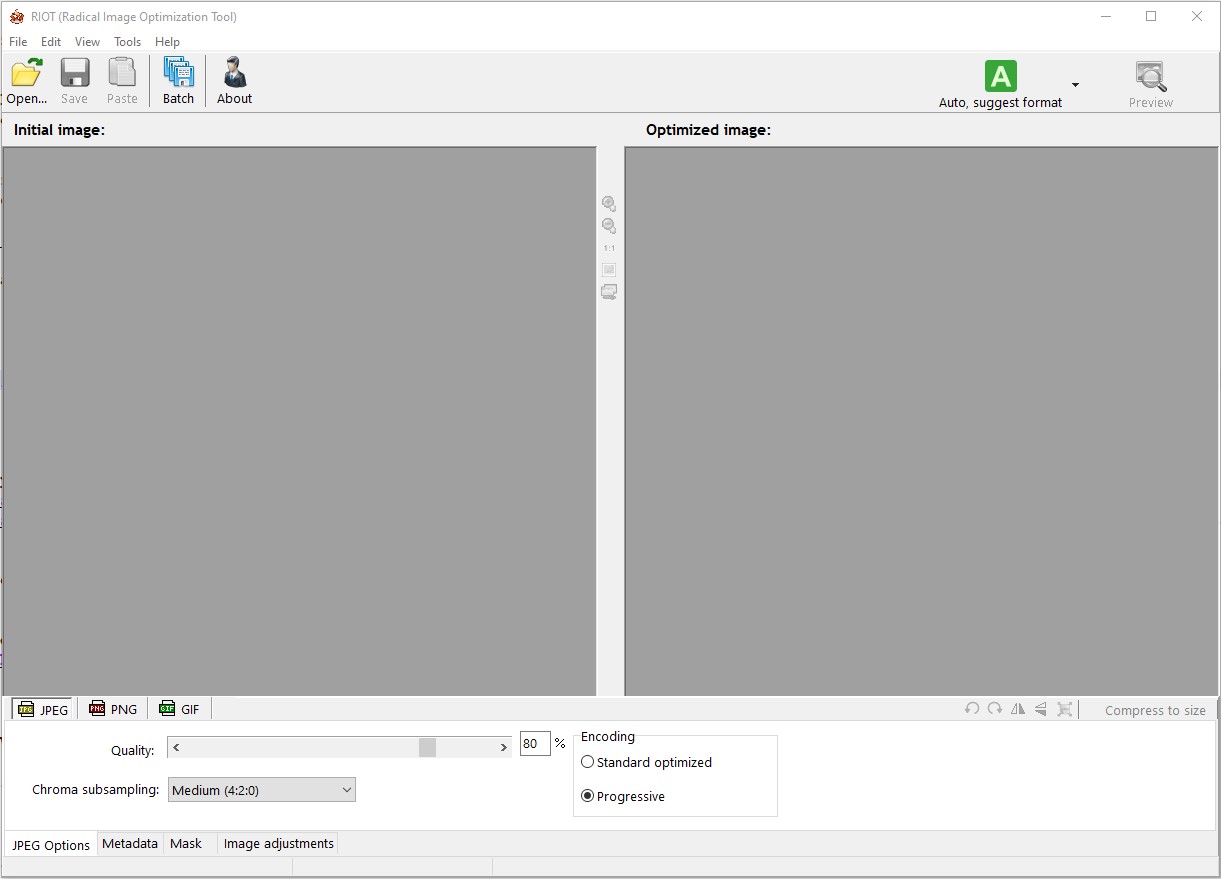Click the green Auto suggest format icon
Viewport: 1221px width, 879px height.
point(1000,76)
